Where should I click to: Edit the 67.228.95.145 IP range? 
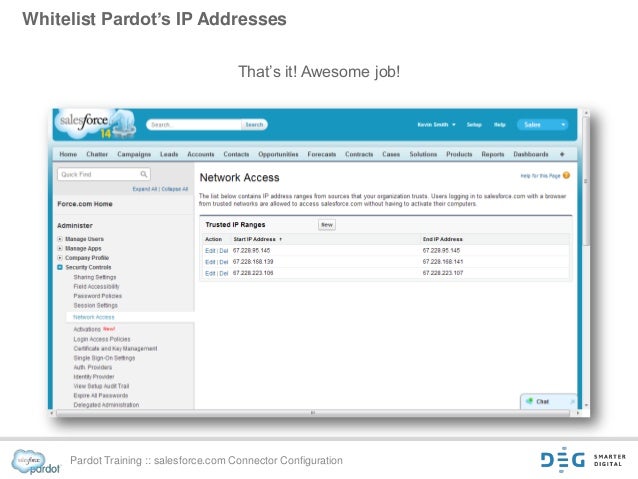pyautogui.click(x=210, y=251)
